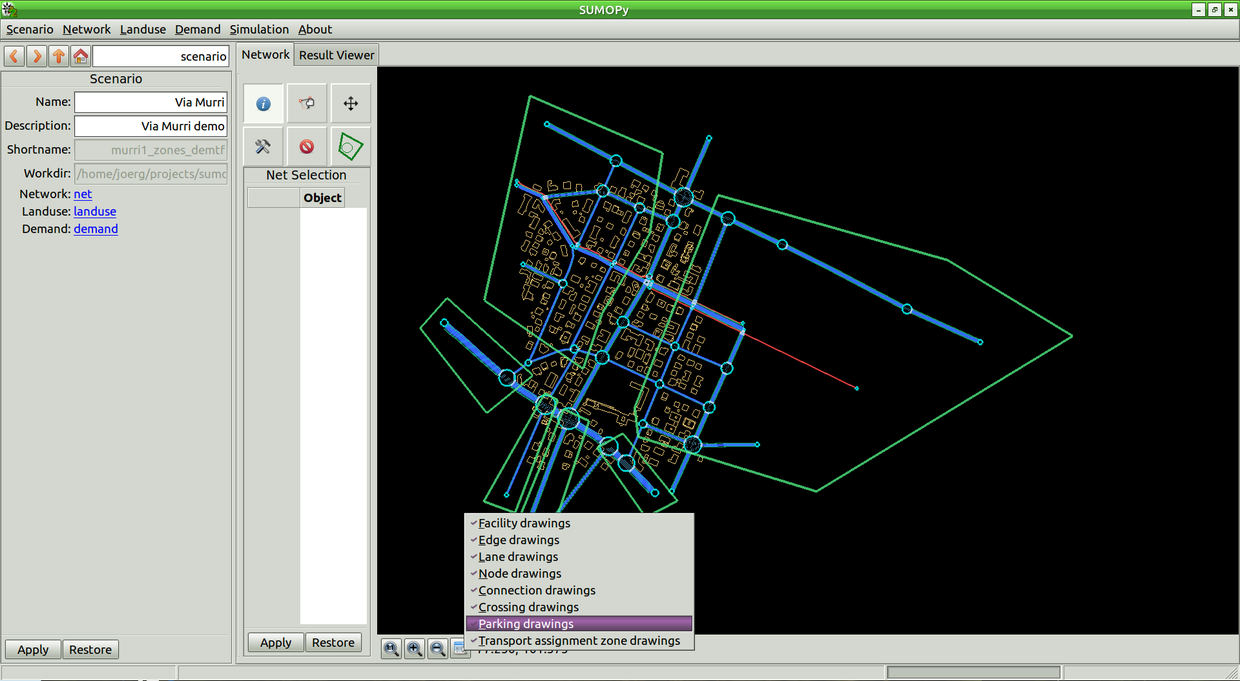The width and height of the screenshot is (1240, 681).
Task: Toggle Transport assignment zone drawings visibility
Action: click(x=579, y=641)
